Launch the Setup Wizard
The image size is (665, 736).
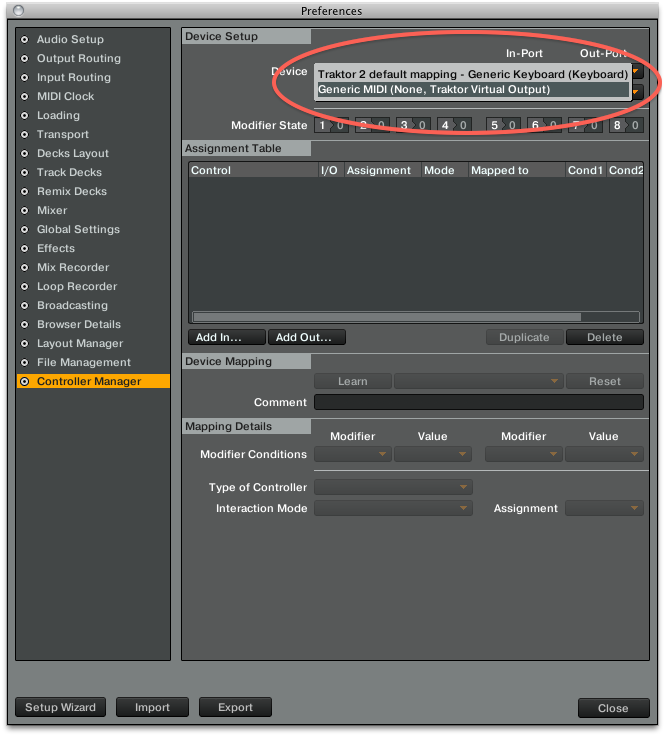tap(61, 707)
